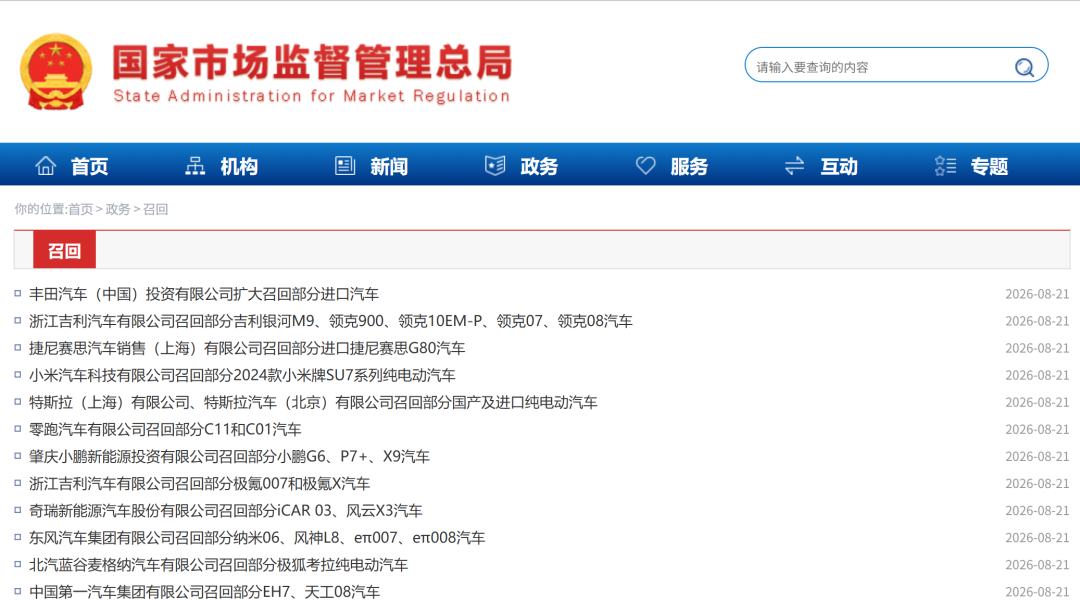Viewport: 1080px width, 600px height.
Task: Click the date 2026-08-21 beside 丰田汽车 notice
Action: (1037, 294)
